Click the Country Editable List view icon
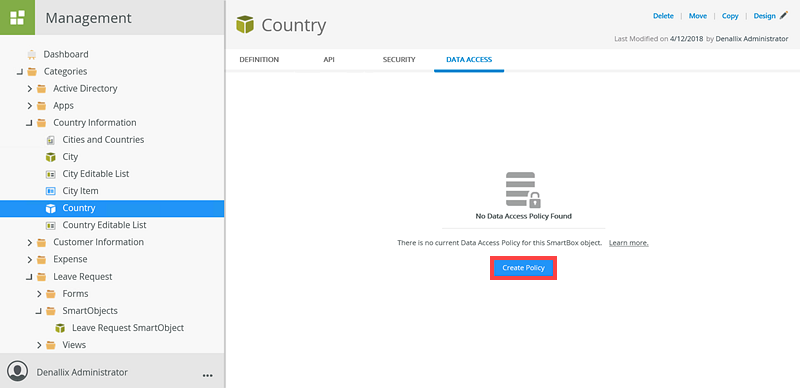 click(51, 225)
